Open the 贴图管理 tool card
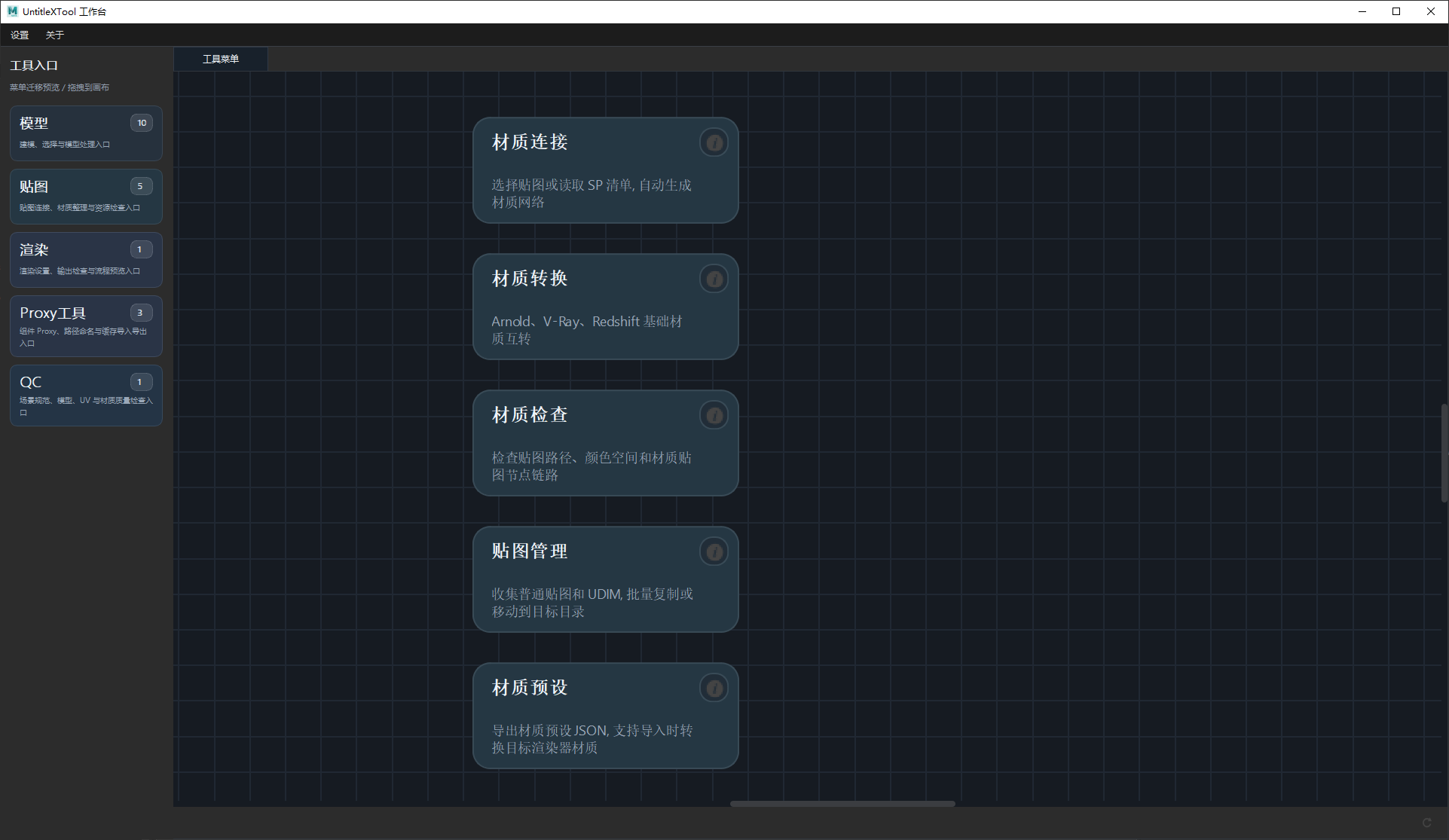 (605, 579)
